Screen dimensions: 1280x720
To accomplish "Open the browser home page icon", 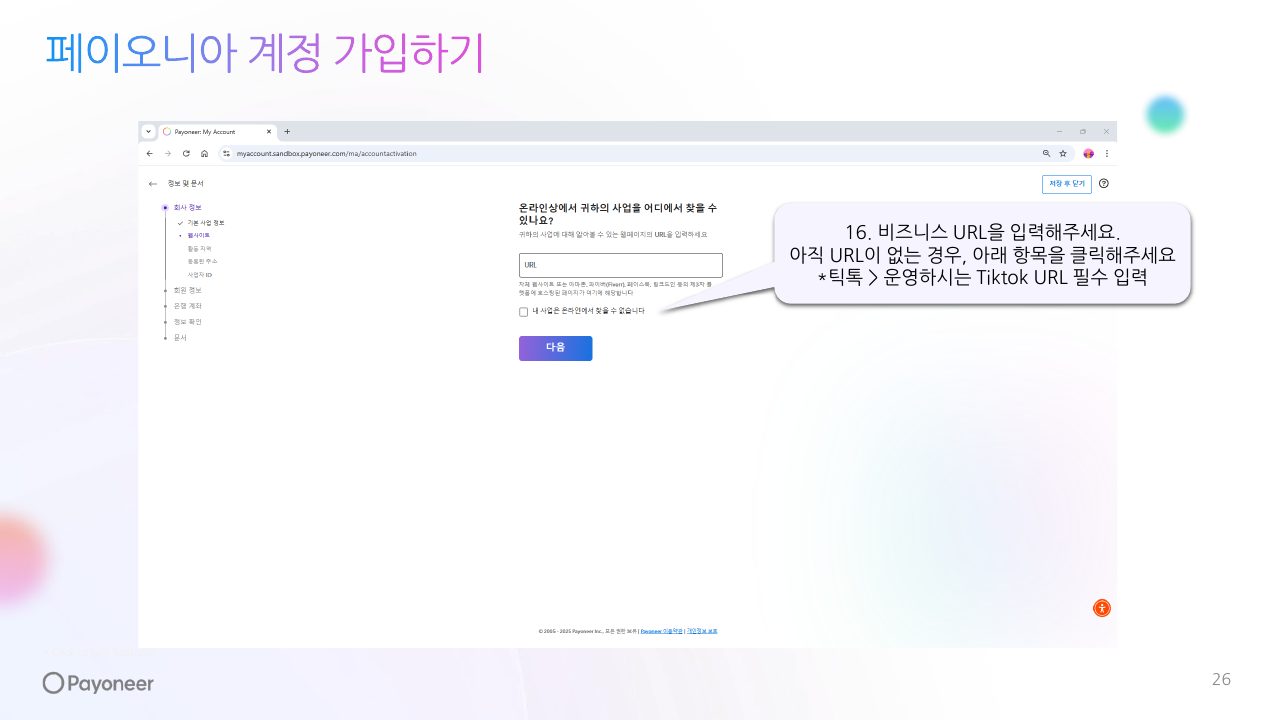I will 204,154.
